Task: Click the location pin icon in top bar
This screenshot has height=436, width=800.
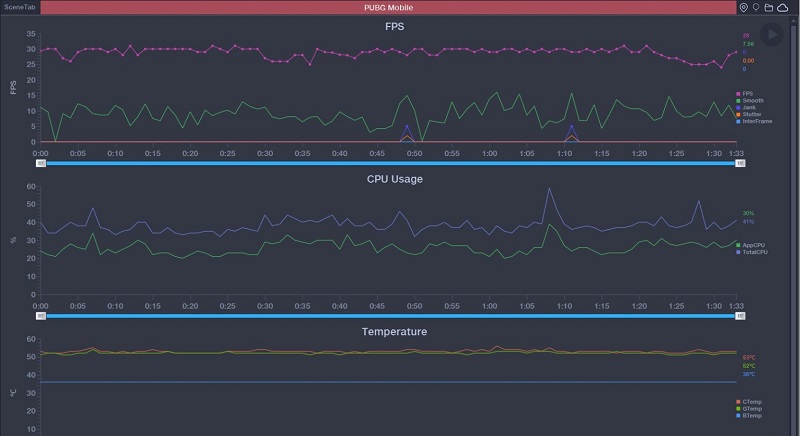Action: 743,8
